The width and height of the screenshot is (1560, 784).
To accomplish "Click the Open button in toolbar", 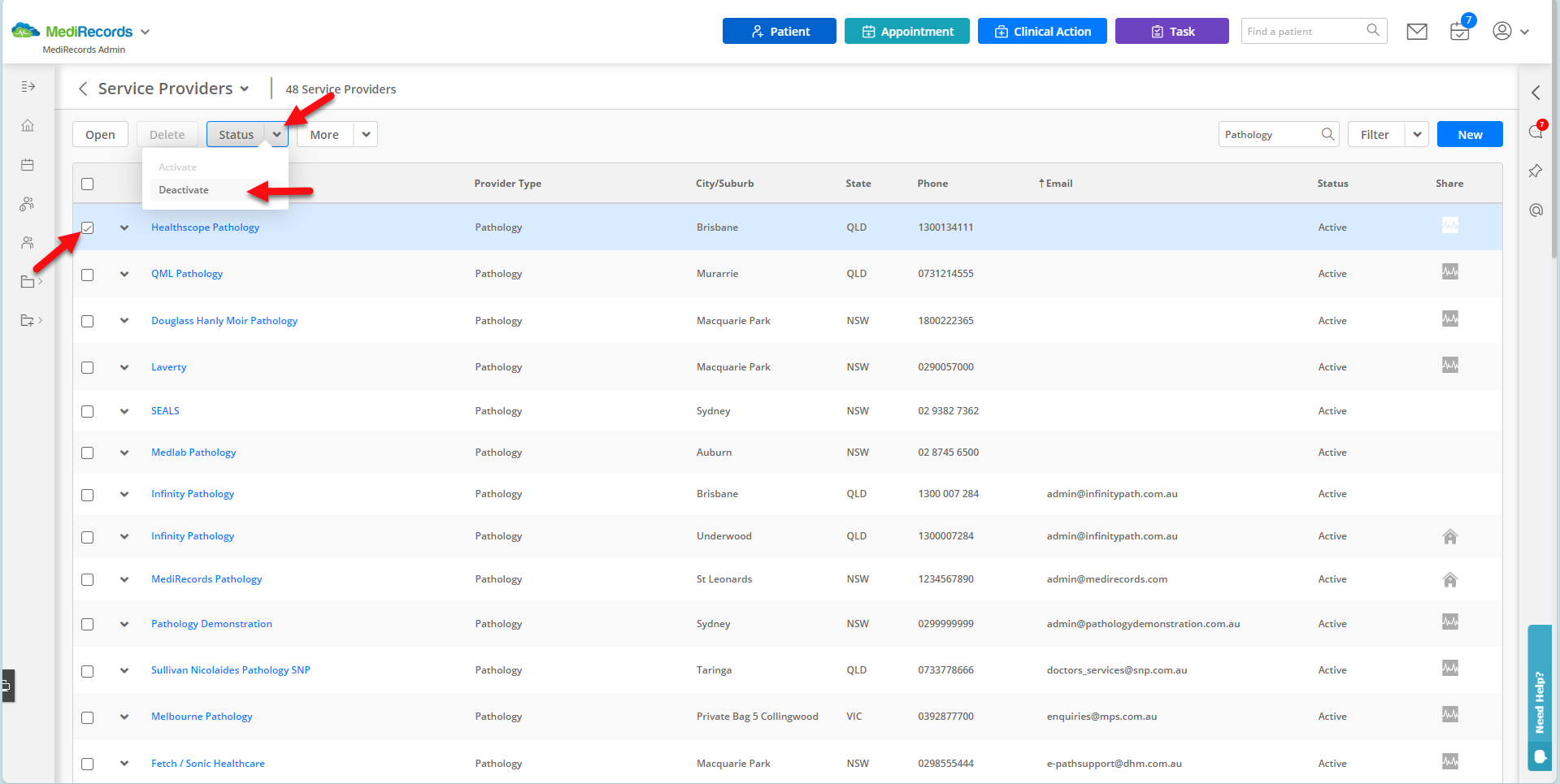I will 100,134.
